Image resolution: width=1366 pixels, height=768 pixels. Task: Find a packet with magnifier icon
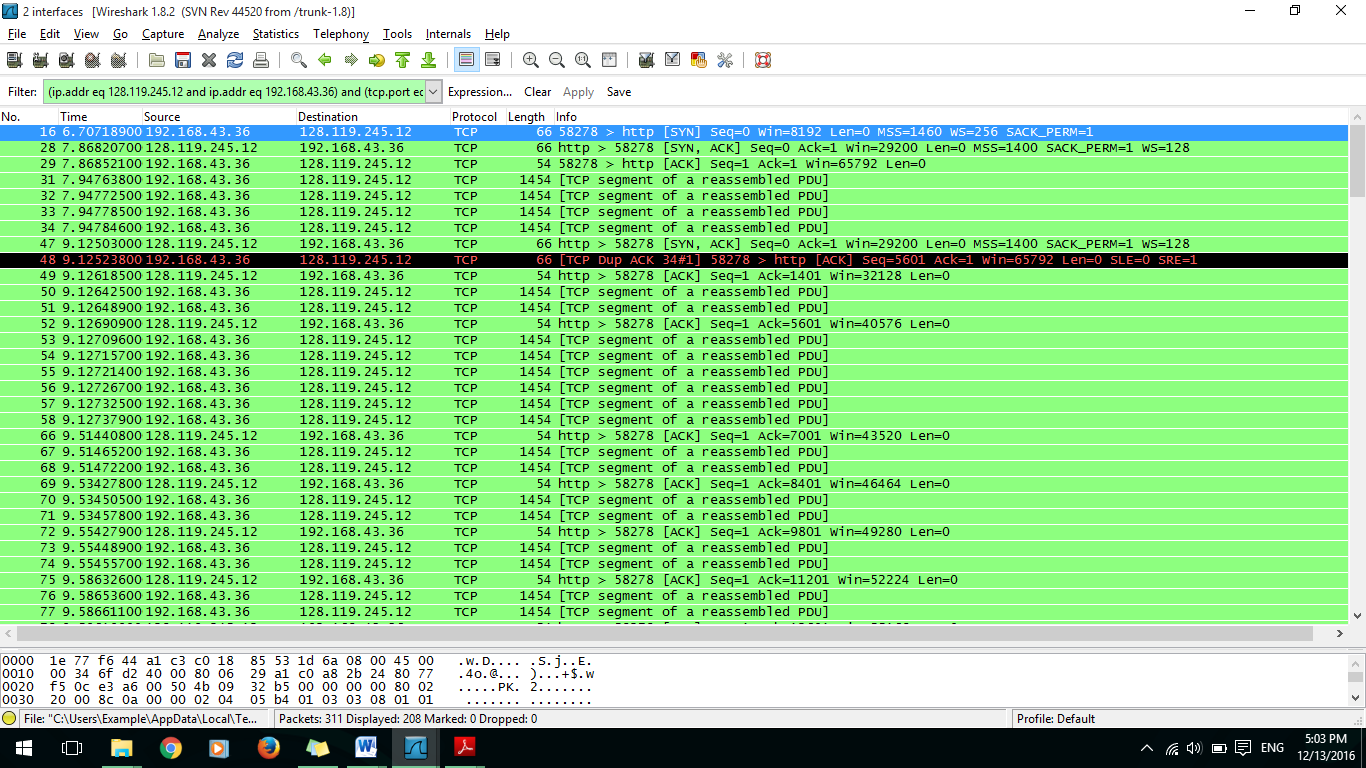pyautogui.click(x=299, y=60)
